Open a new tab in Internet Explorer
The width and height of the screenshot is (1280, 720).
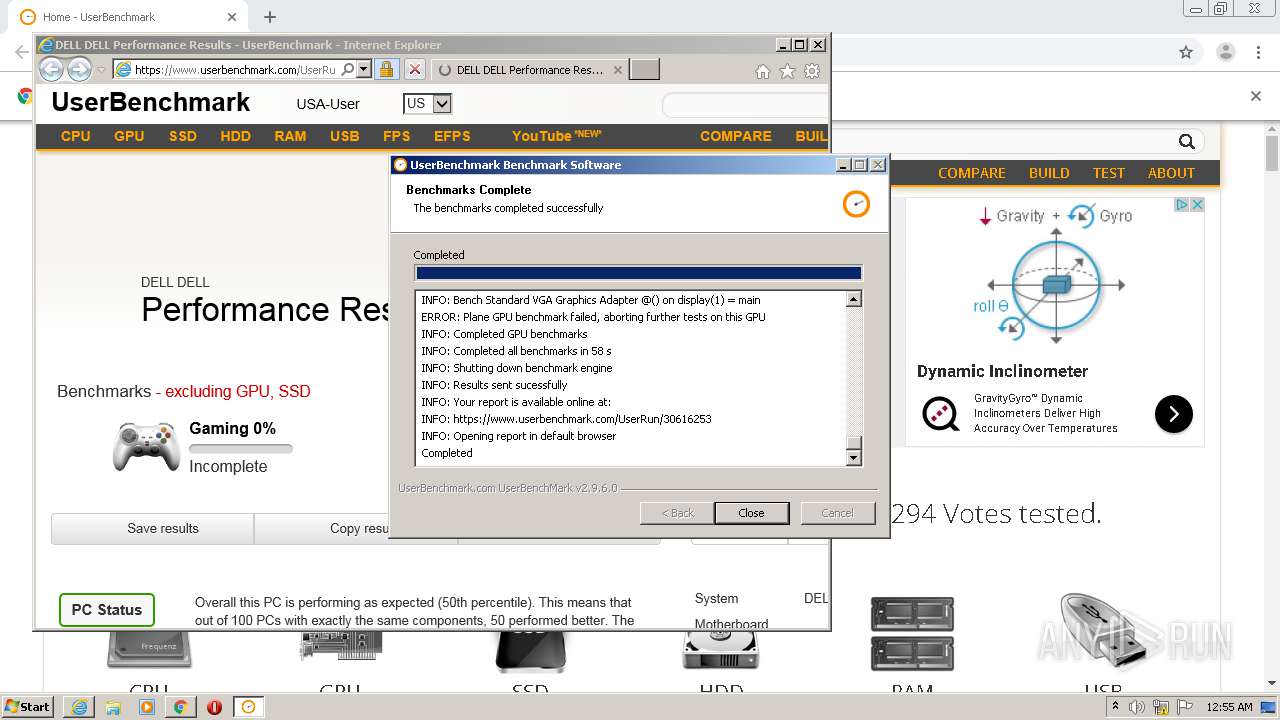tap(645, 69)
